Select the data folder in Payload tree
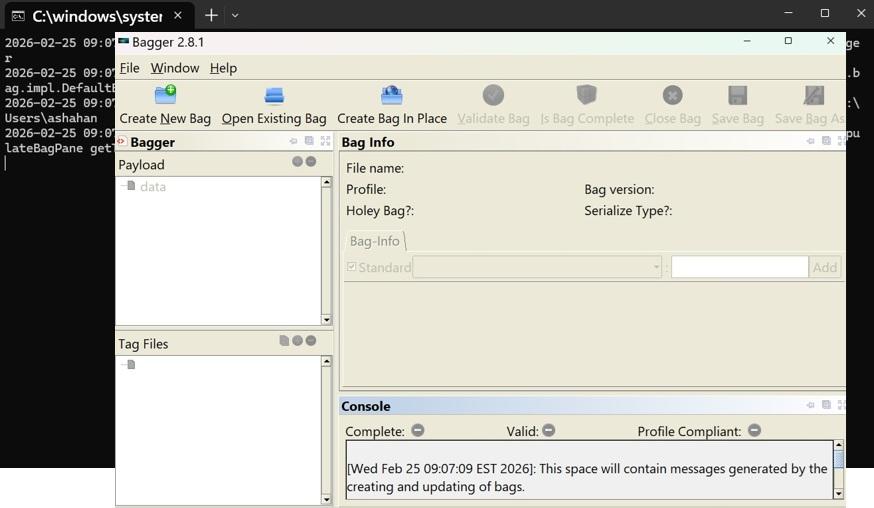874x508 pixels. click(153, 186)
